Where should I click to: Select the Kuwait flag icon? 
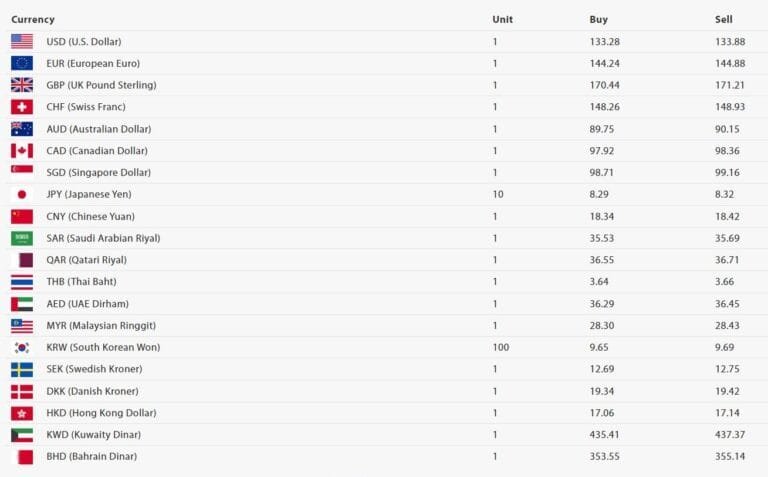pyautogui.click(x=22, y=435)
